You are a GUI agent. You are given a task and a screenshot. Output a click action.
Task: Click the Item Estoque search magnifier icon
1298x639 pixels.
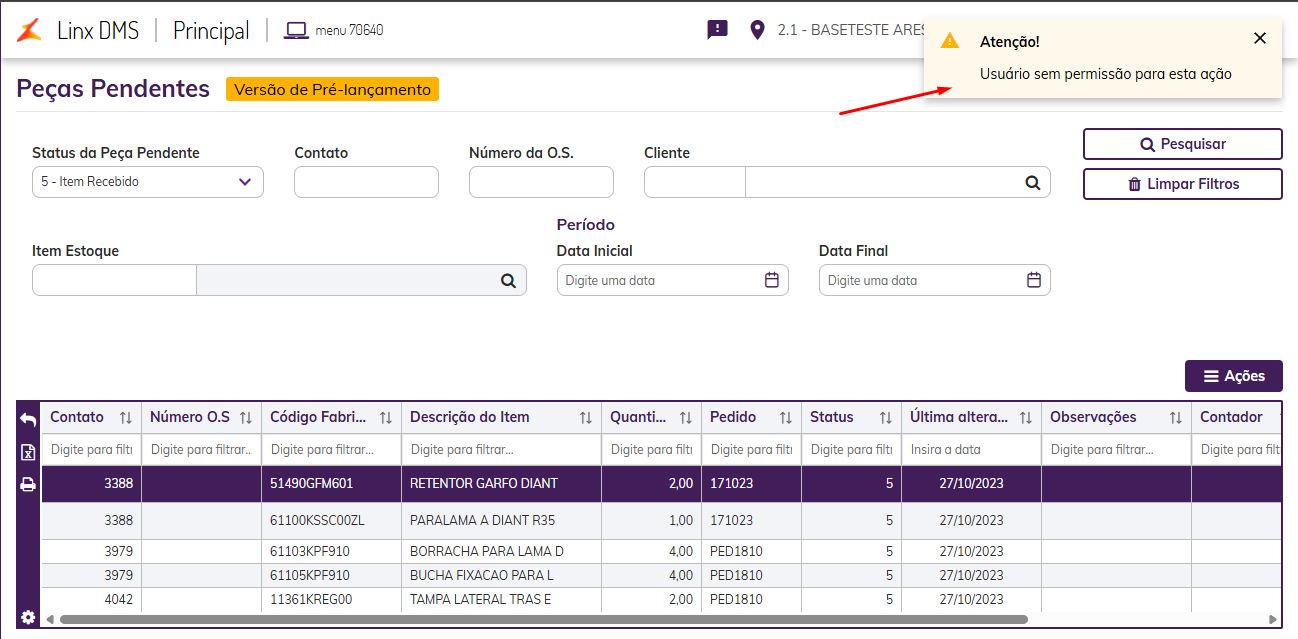point(508,281)
